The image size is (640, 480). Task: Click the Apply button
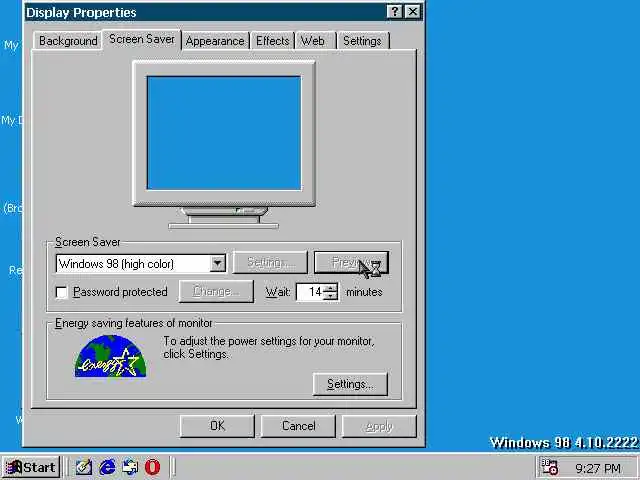click(x=379, y=426)
